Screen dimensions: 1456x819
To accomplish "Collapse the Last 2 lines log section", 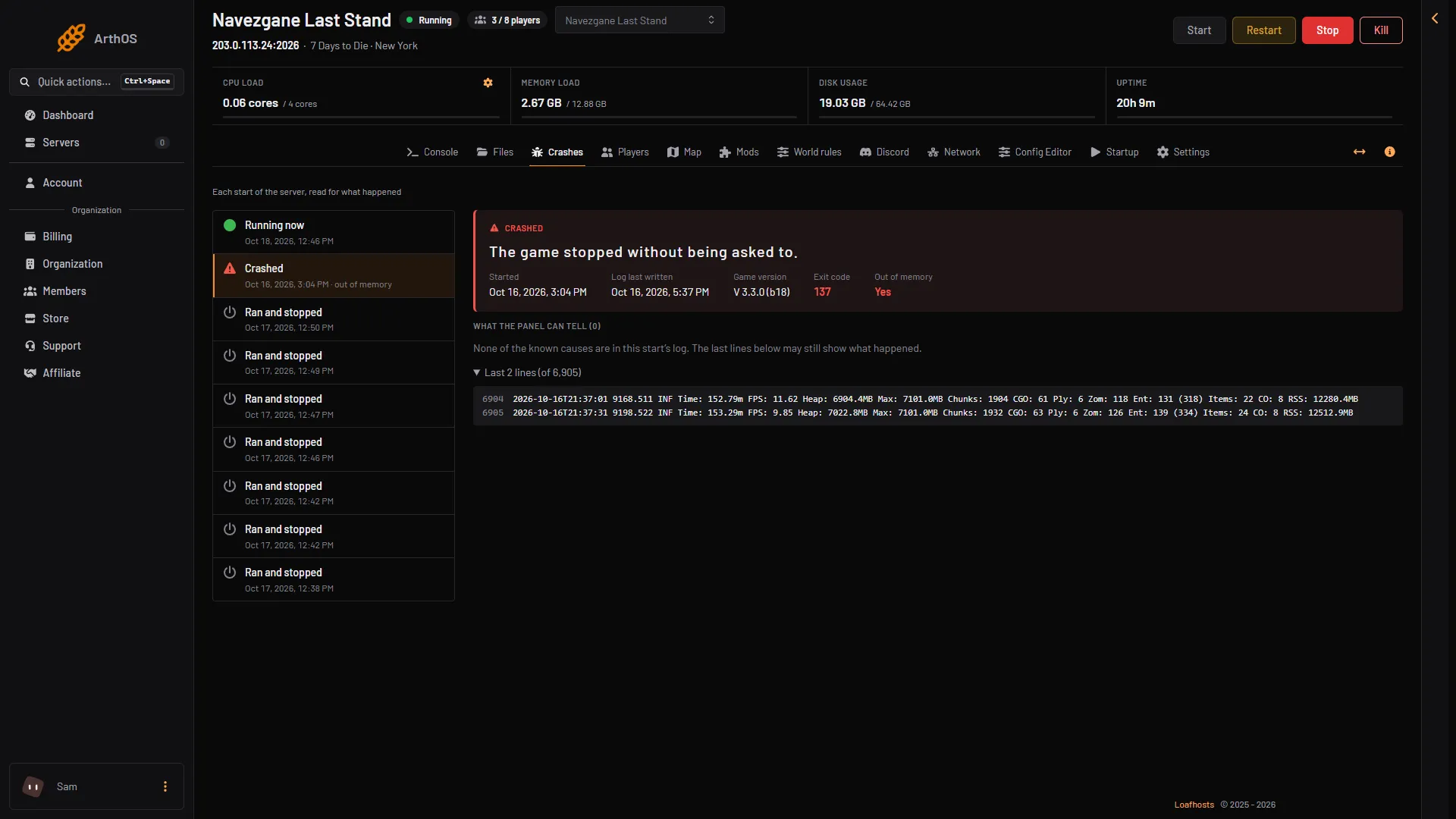I will (x=527, y=372).
